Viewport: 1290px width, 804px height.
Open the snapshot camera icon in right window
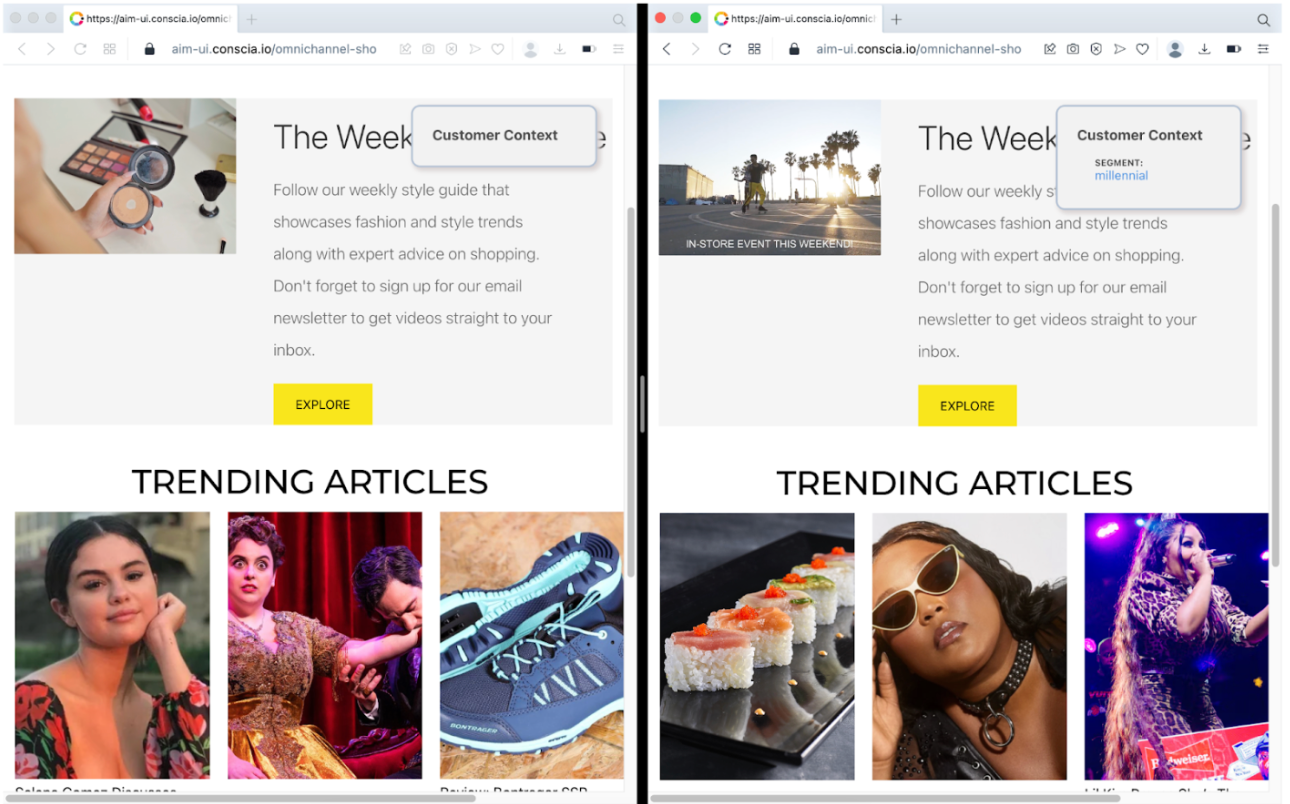tap(1073, 49)
